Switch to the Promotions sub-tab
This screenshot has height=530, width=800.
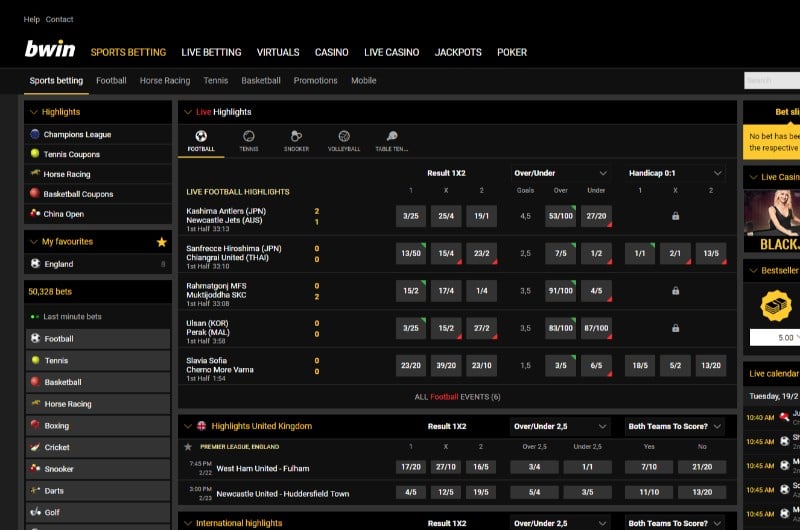click(315, 81)
